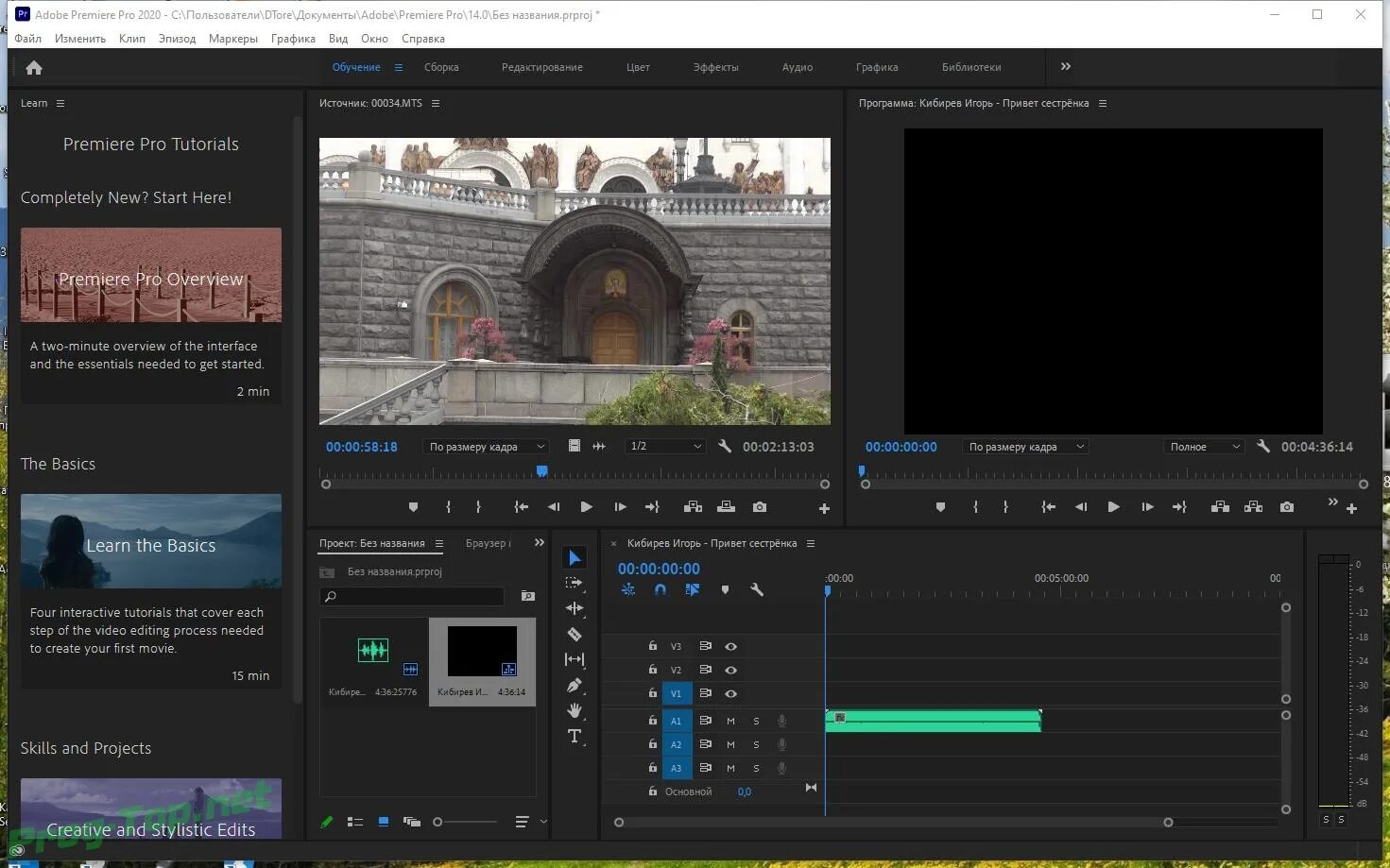Switch to the Редактирование workspace tab
Screen dimensions: 1390x868
541,67
